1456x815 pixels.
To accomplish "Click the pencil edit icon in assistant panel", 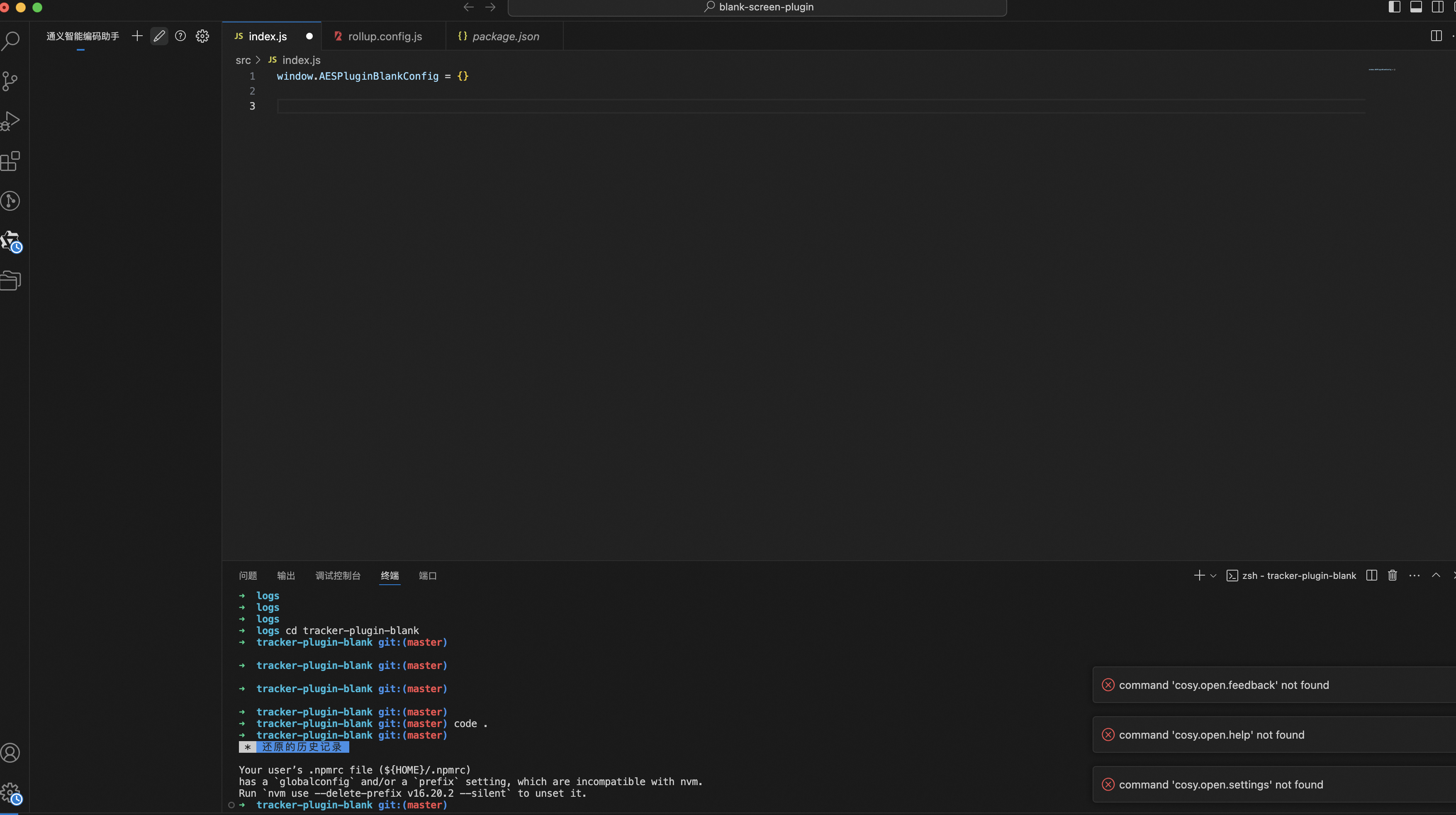I will tap(159, 36).
